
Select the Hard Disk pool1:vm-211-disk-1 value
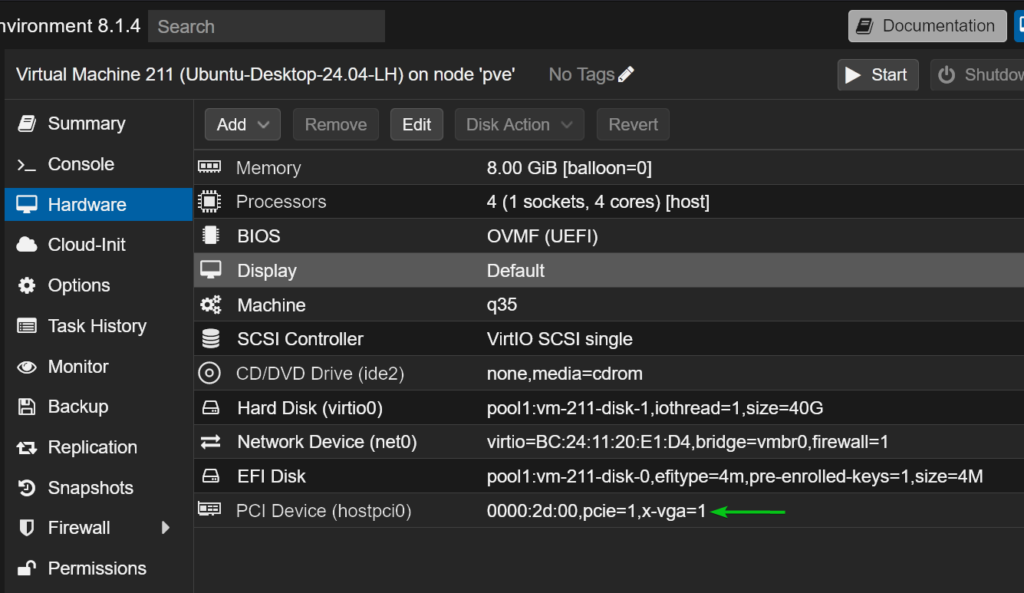654,408
